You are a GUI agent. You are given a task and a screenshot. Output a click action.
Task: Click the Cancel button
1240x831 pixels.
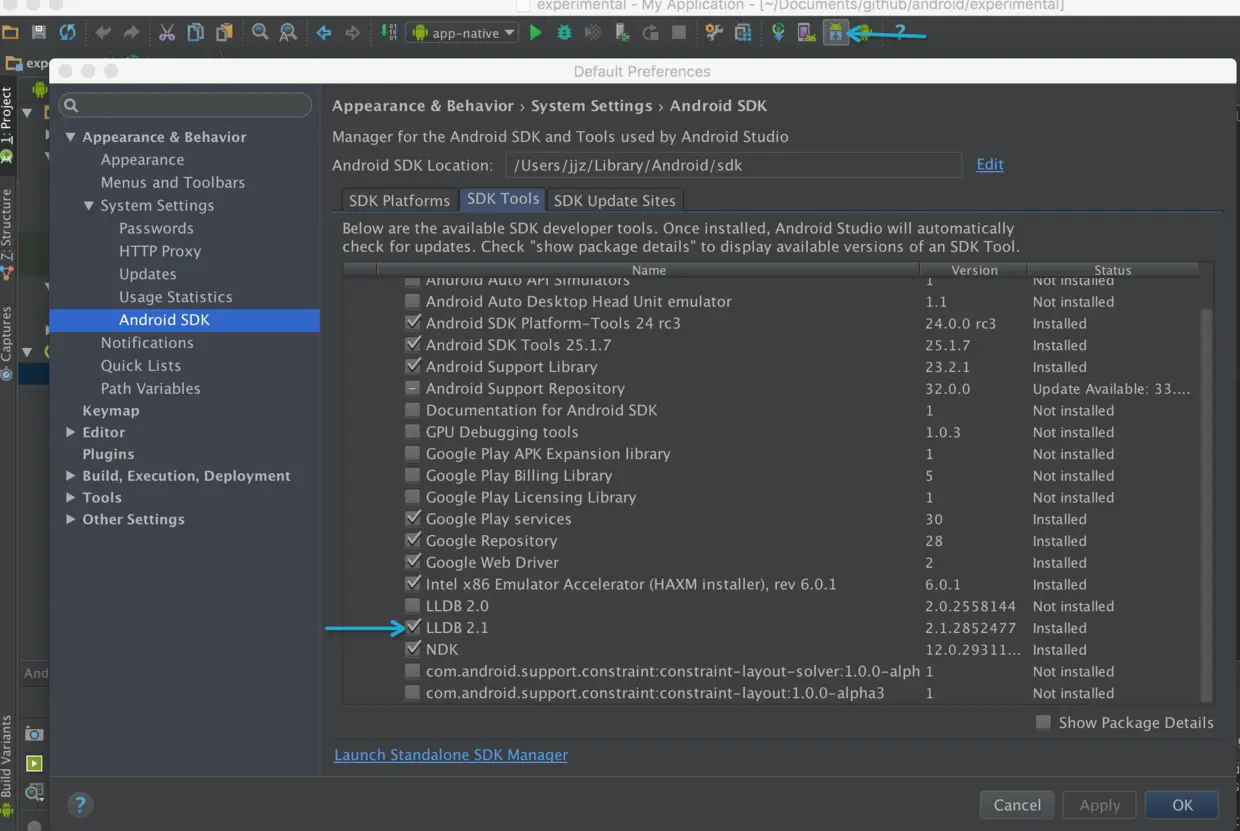[x=1017, y=805]
